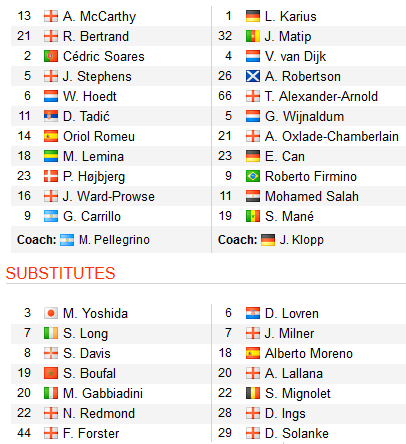
Task: Click the Egypt flag beside Mohamed Salah
Action: [253, 196]
